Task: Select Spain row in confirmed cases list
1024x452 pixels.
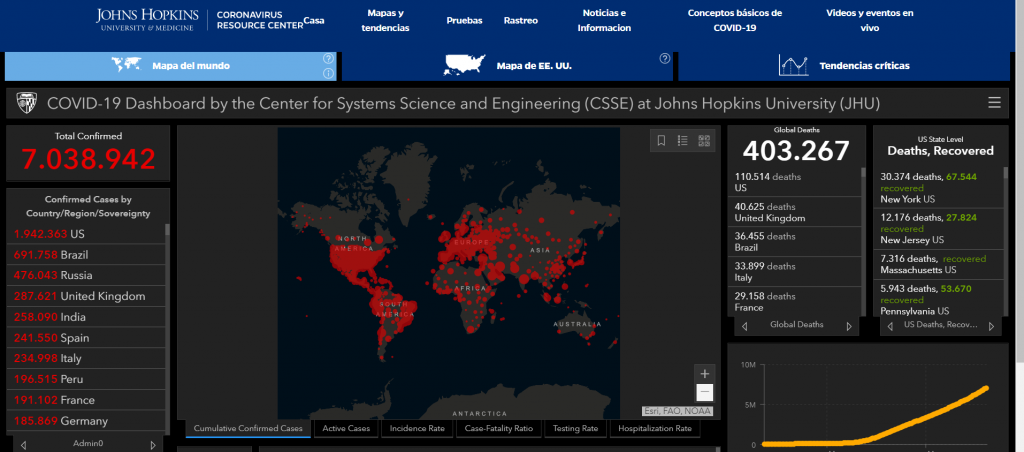Action: (86, 338)
